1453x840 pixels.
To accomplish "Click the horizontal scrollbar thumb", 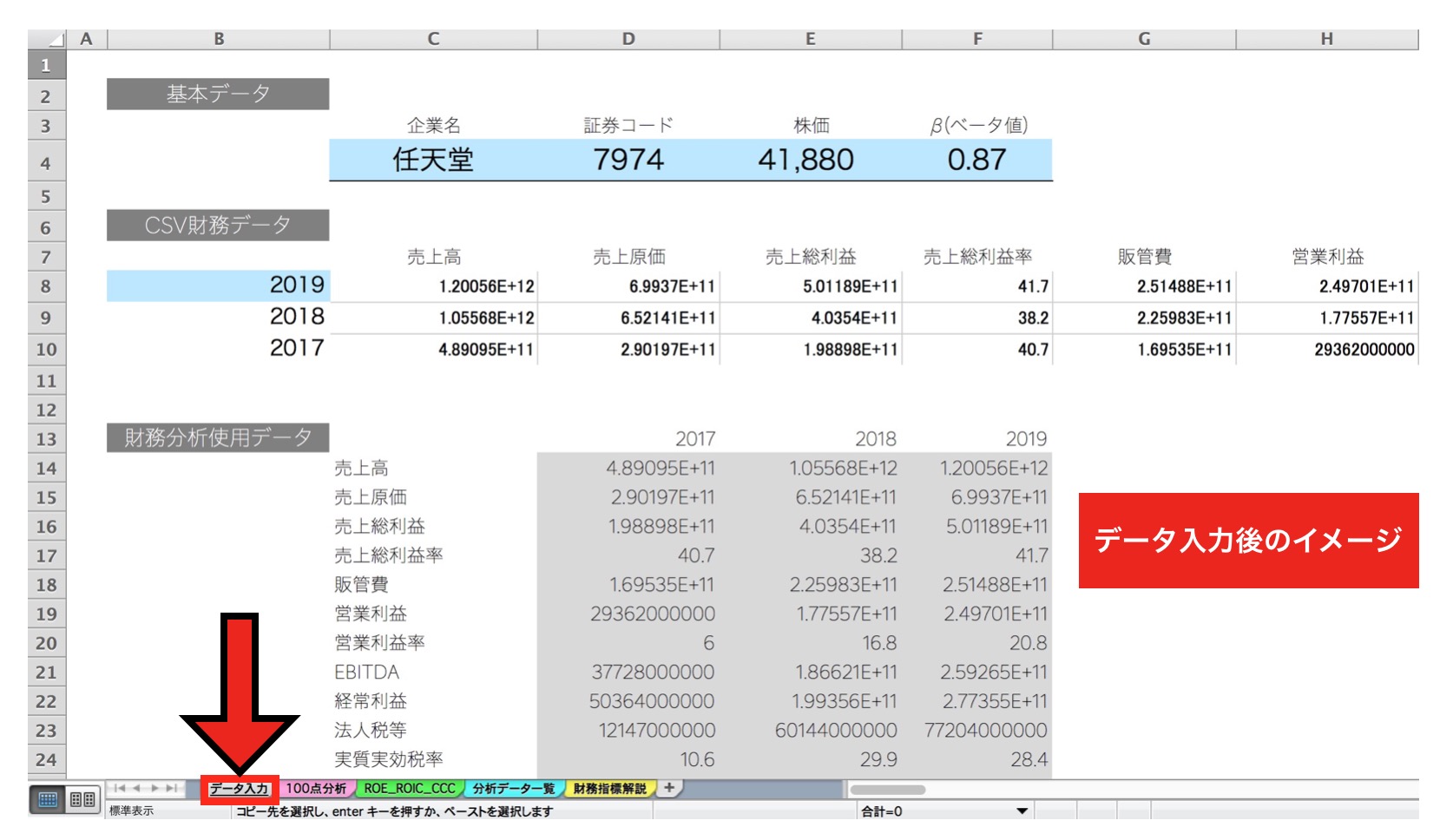I will point(887,790).
